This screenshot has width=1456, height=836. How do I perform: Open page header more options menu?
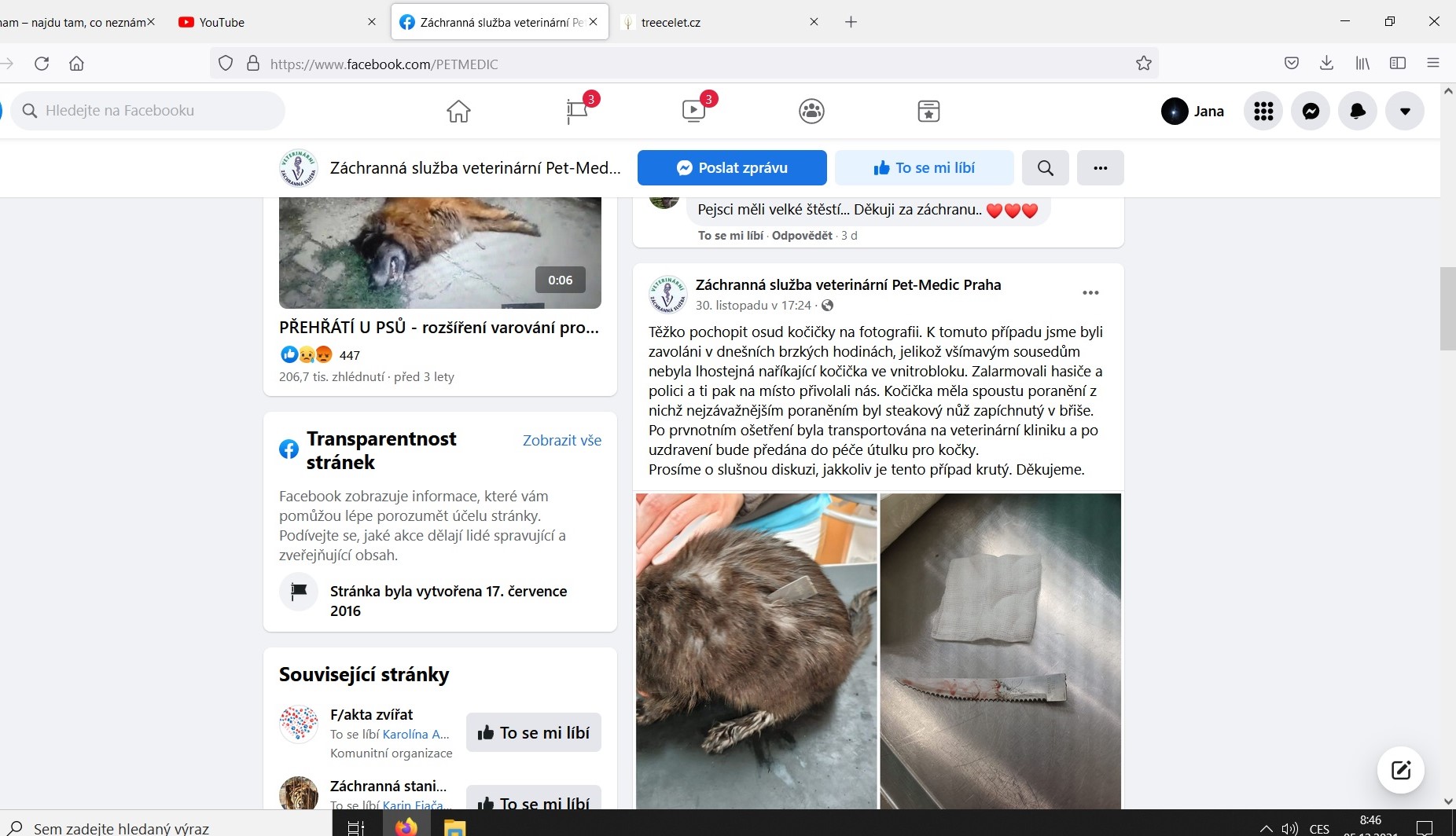[x=1100, y=168]
